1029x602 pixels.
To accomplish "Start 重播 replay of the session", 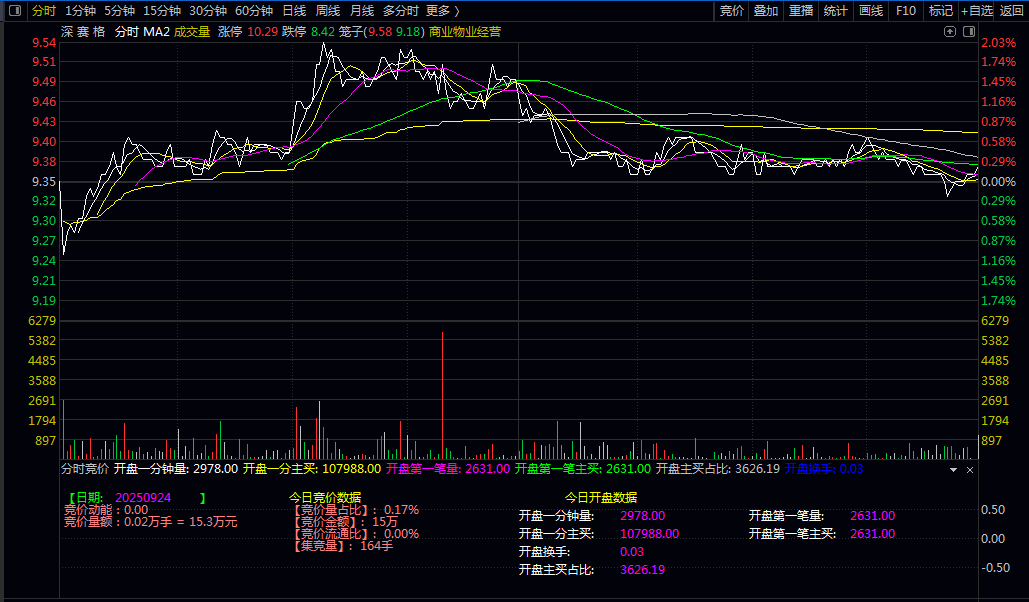I will click(801, 11).
